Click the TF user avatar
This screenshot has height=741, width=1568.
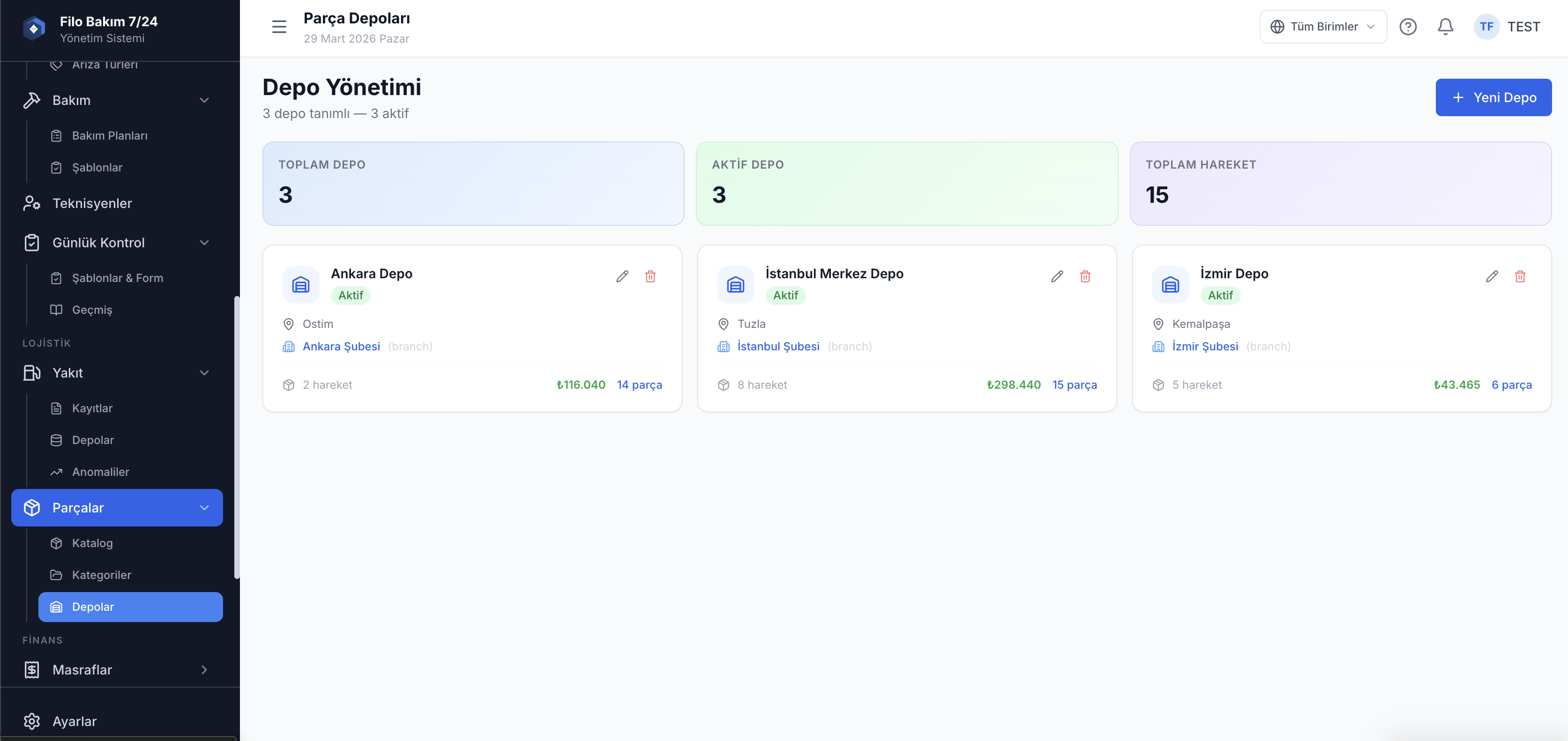[x=1486, y=27]
